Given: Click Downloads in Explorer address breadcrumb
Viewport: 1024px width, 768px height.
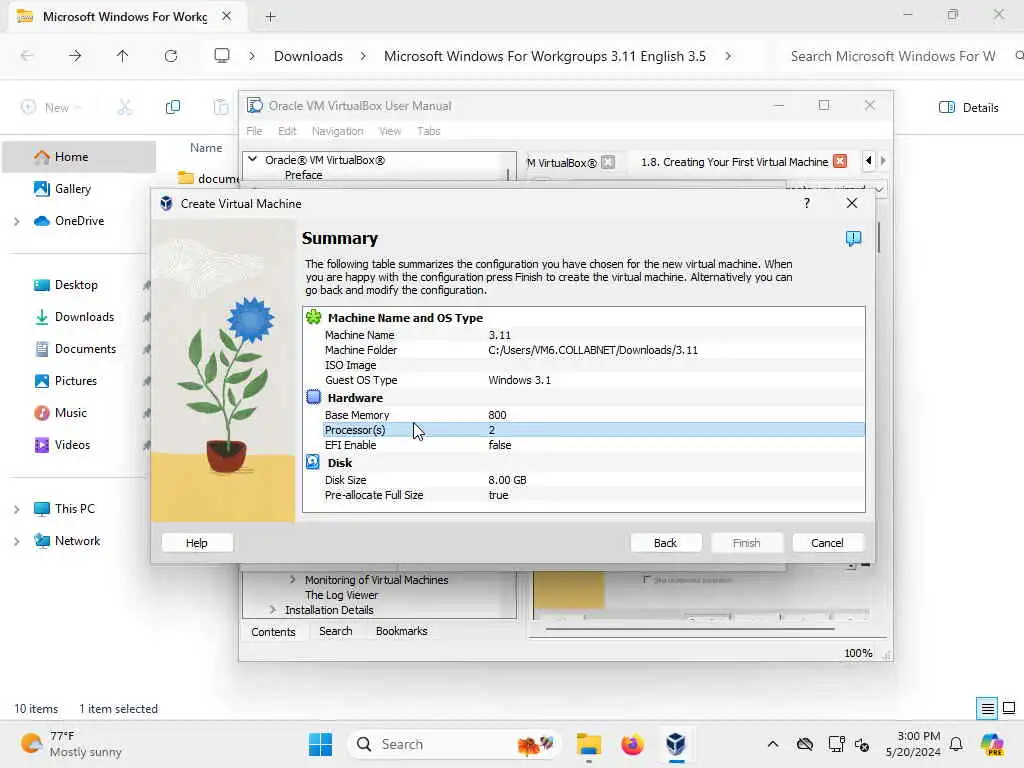Looking at the screenshot, I should pos(308,56).
